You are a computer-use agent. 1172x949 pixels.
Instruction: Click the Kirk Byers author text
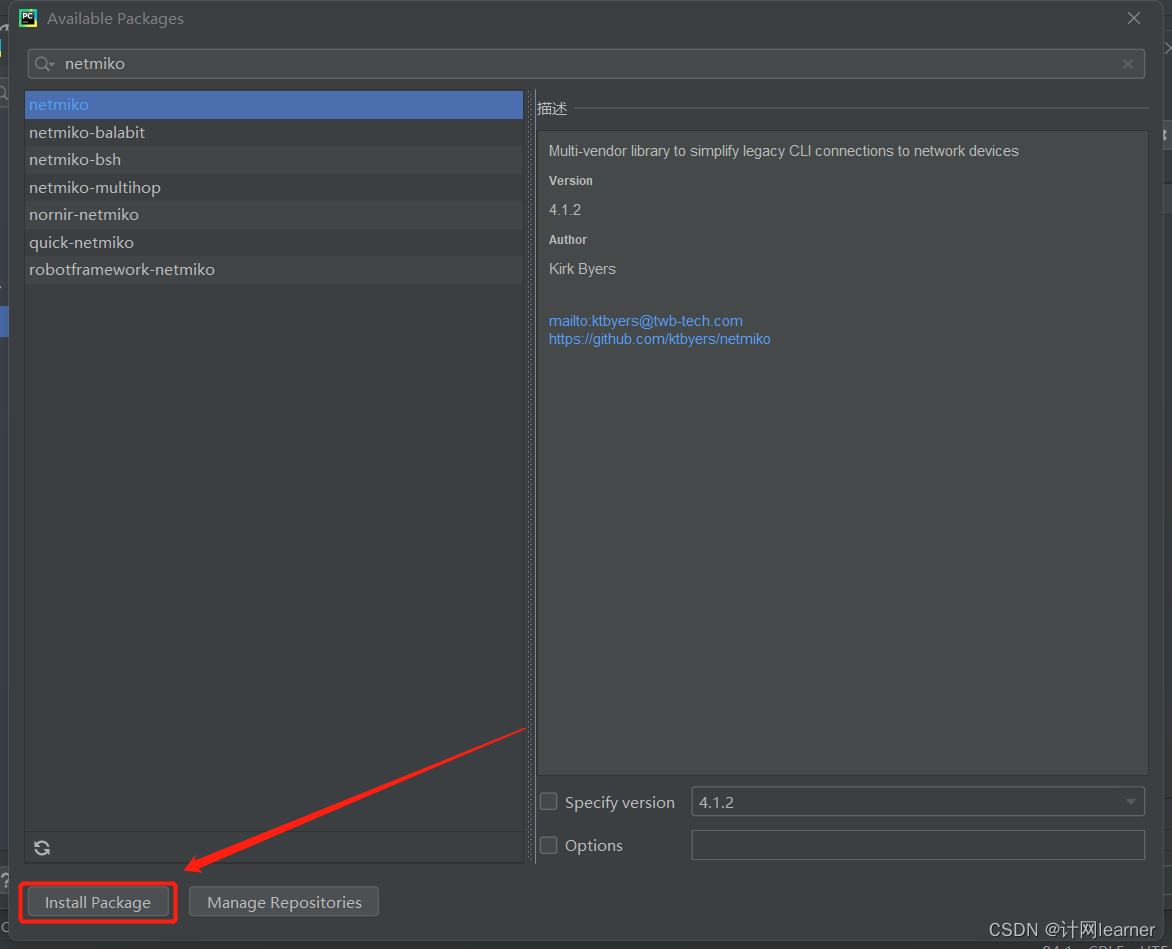[582, 269]
